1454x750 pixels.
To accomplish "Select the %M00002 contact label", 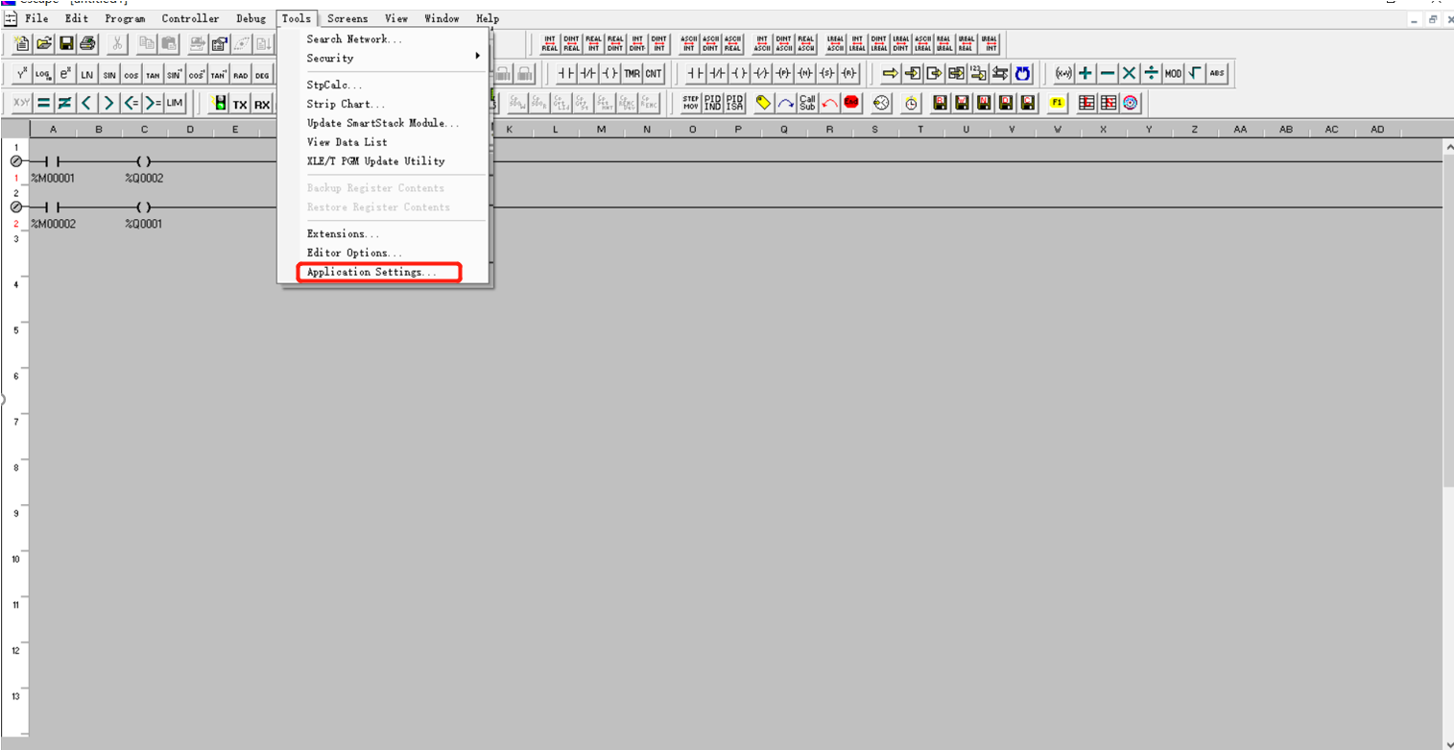I will [52, 224].
